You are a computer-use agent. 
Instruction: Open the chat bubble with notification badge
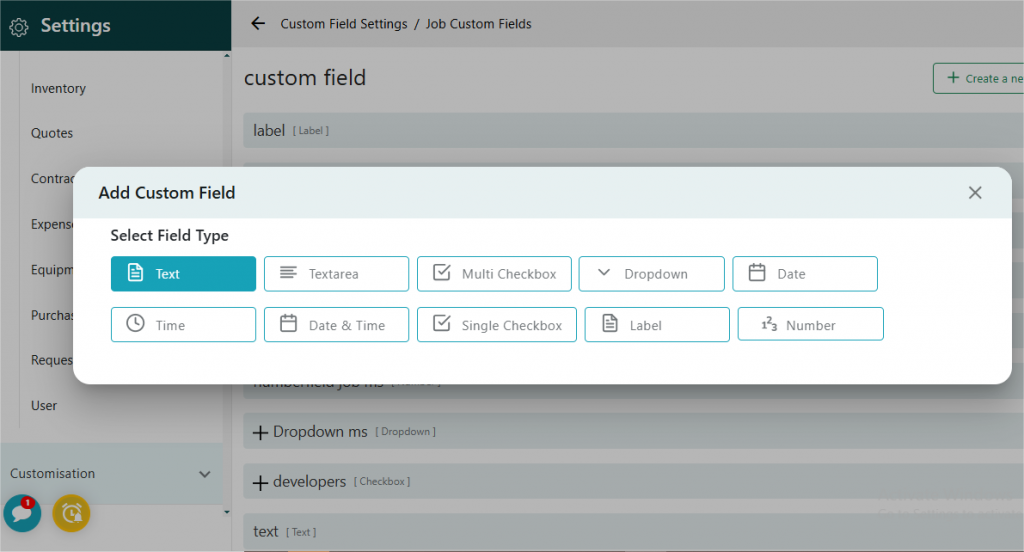coord(21,513)
